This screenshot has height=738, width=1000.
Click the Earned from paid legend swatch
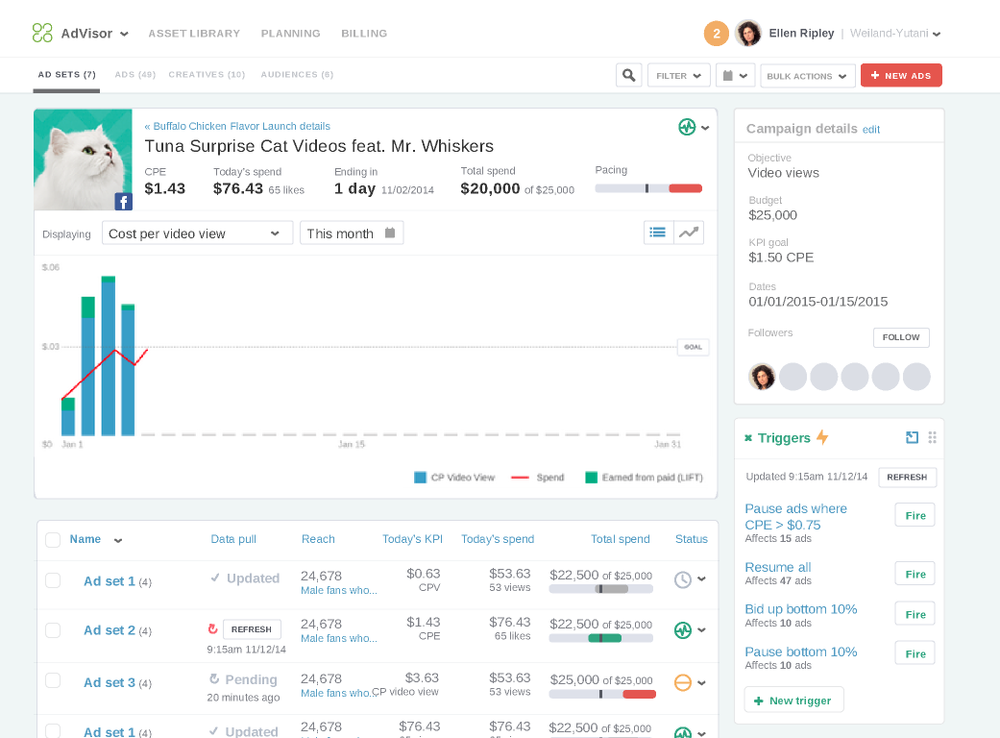click(591, 477)
